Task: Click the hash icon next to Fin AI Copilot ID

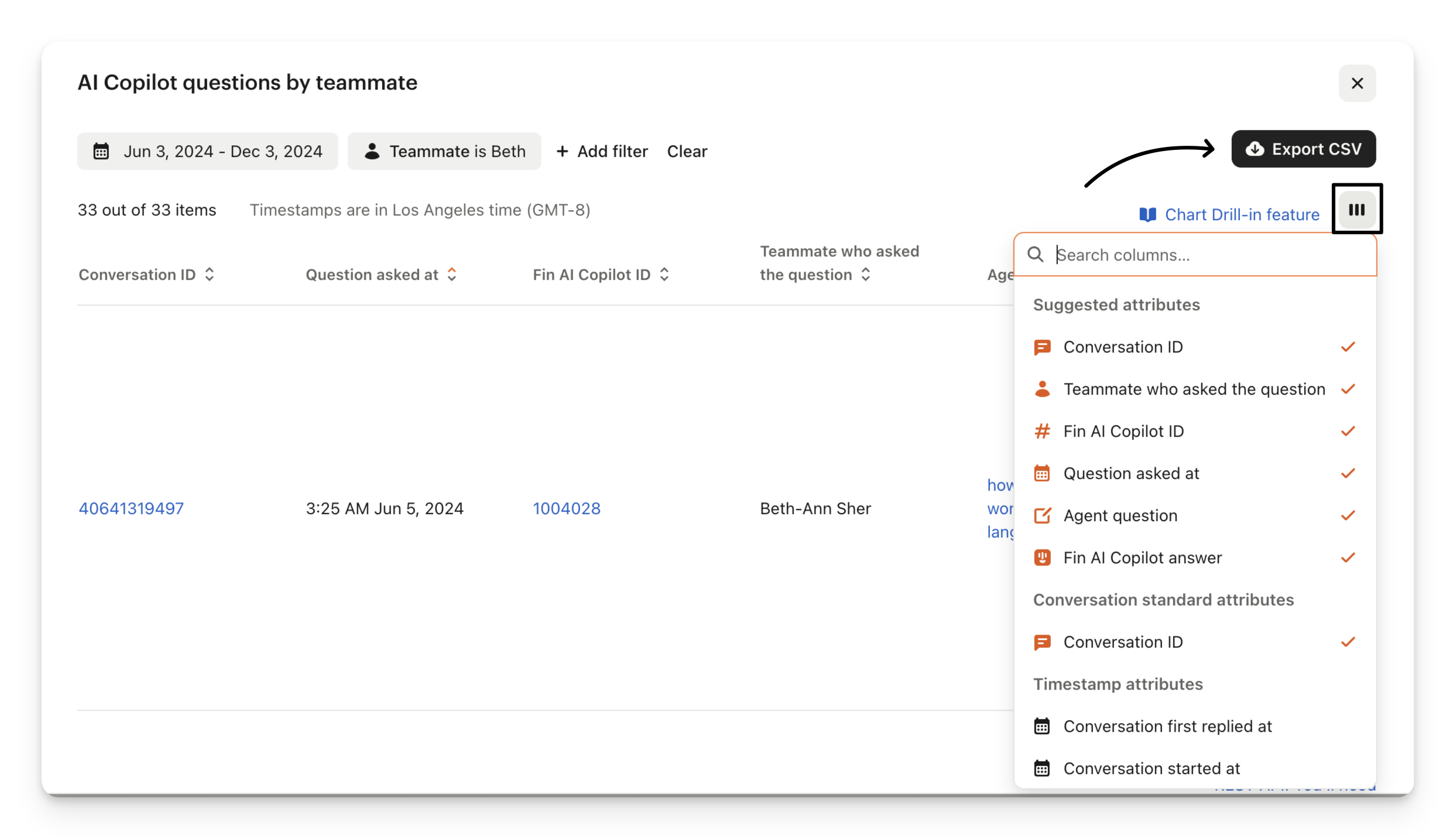Action: click(1042, 432)
